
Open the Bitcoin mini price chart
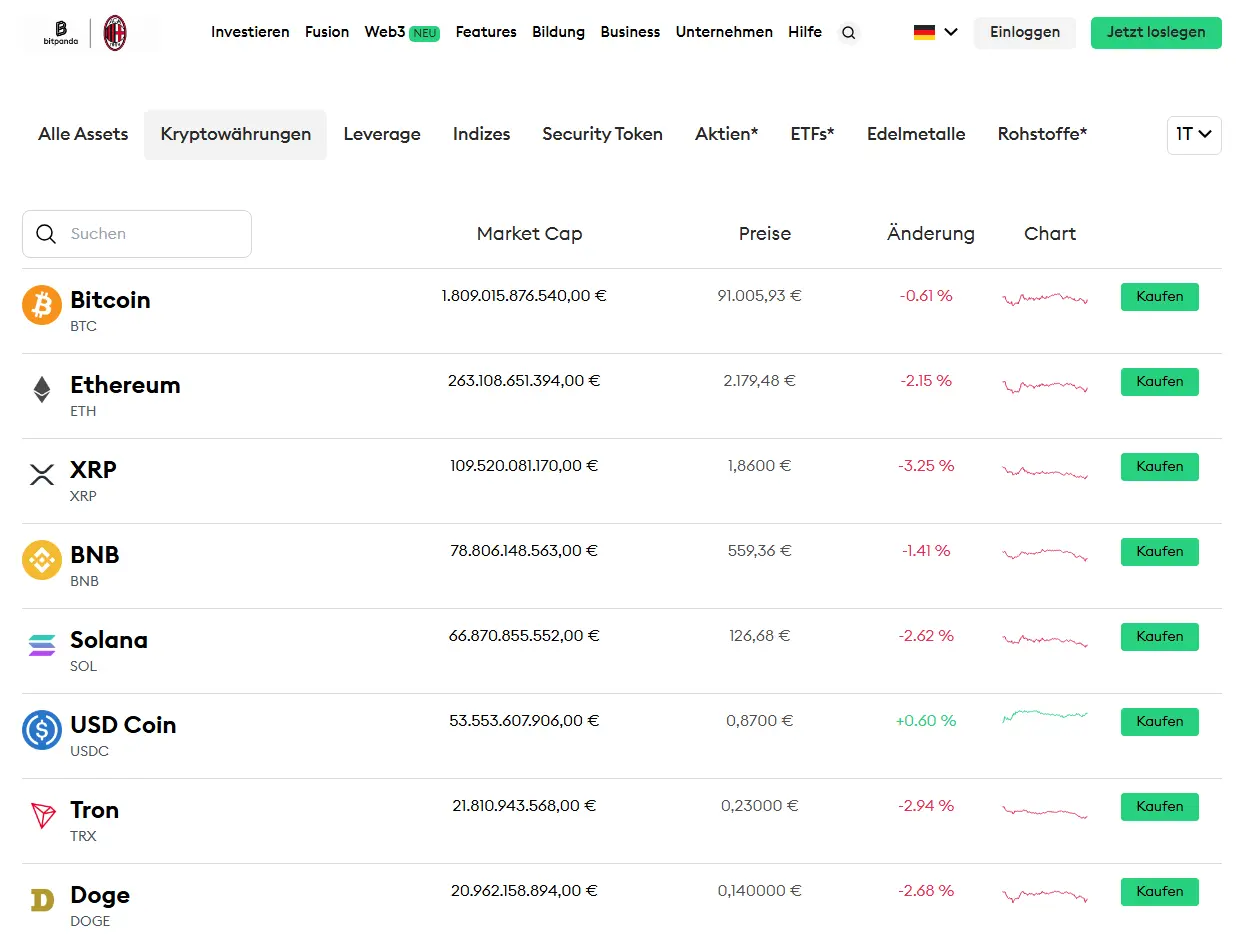[x=1045, y=297]
